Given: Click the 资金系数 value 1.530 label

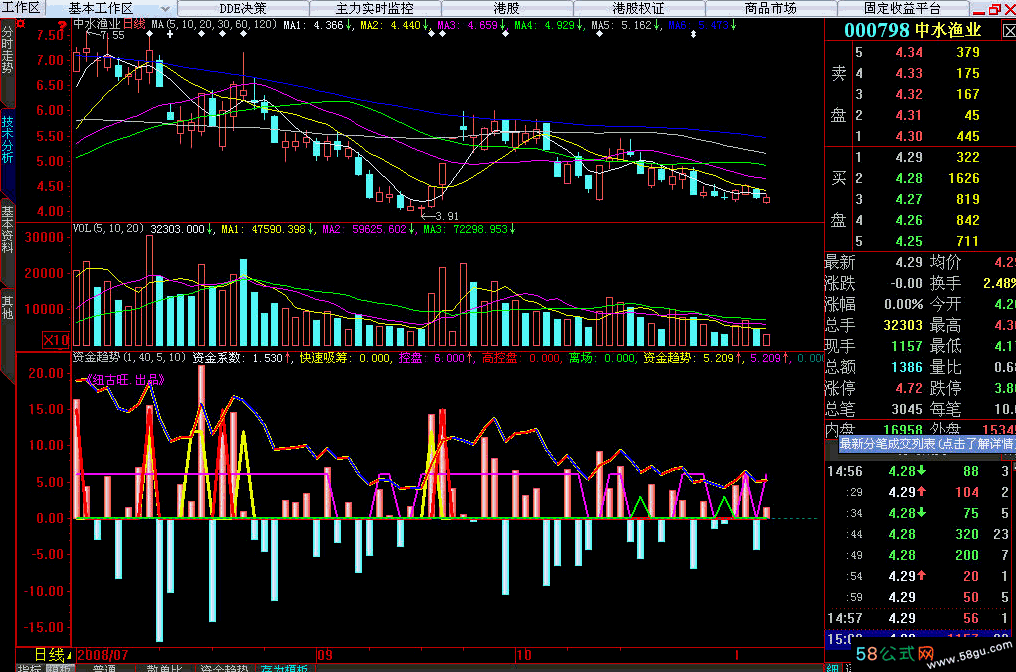Looking at the screenshot, I should (x=242, y=358).
